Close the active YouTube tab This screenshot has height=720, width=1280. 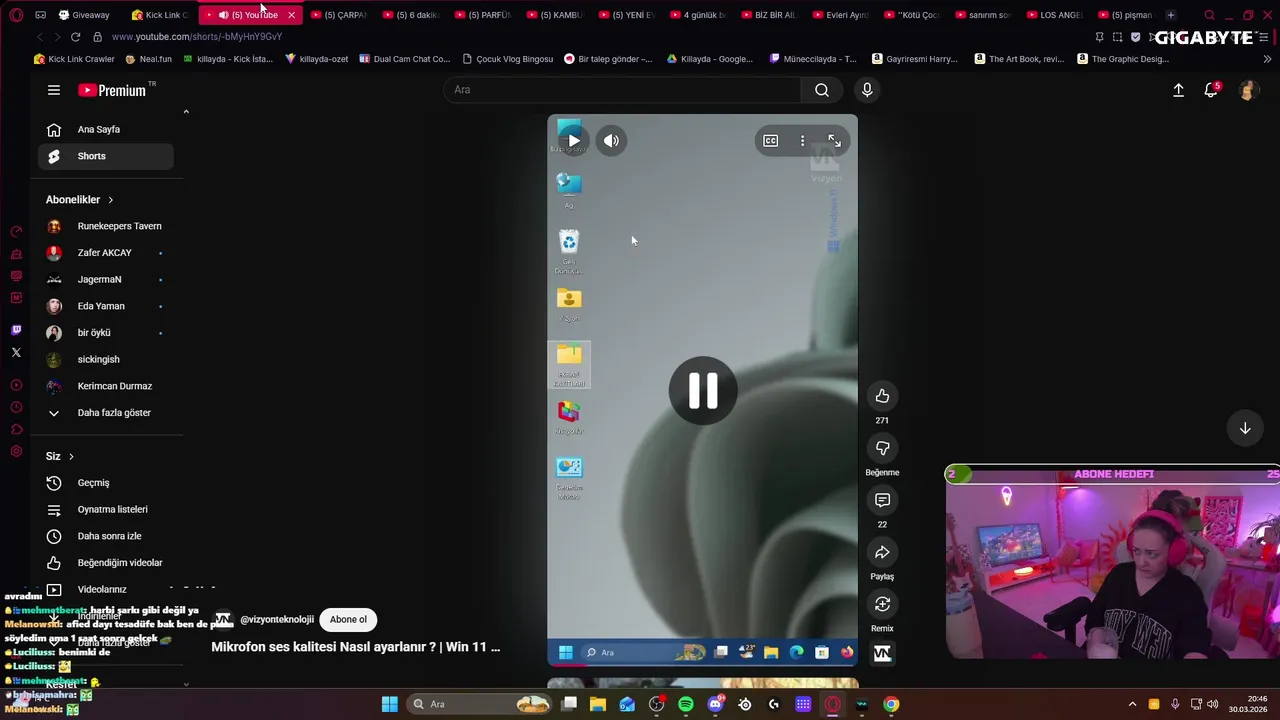coord(291,15)
